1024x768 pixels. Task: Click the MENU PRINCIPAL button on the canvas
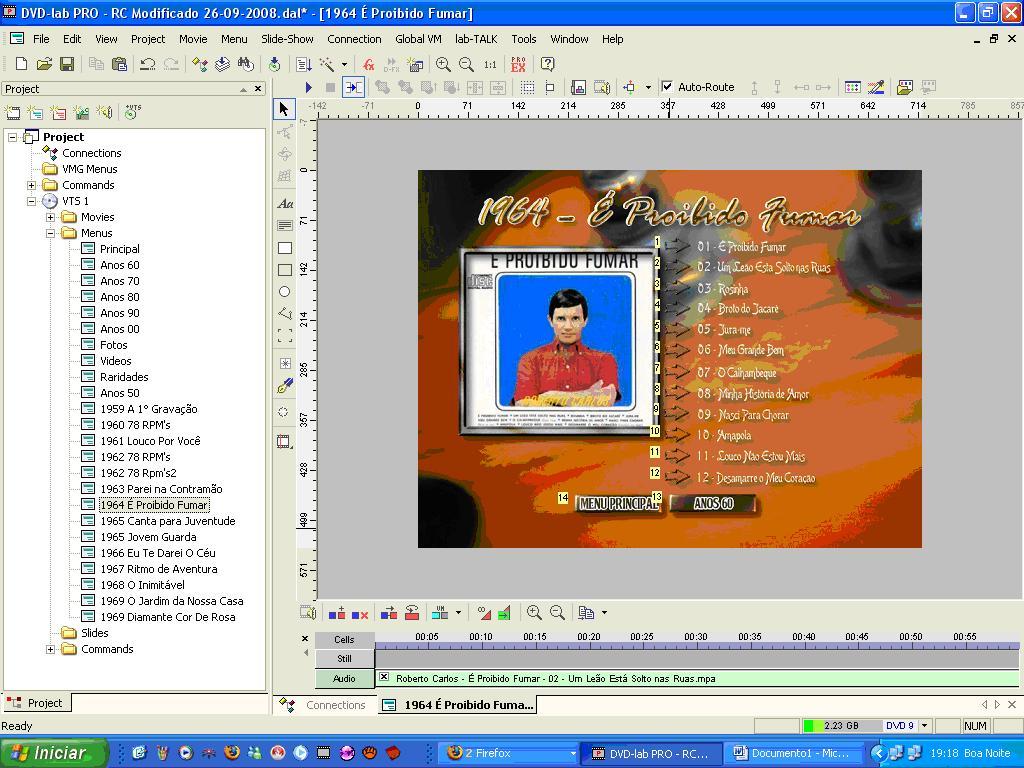618,504
